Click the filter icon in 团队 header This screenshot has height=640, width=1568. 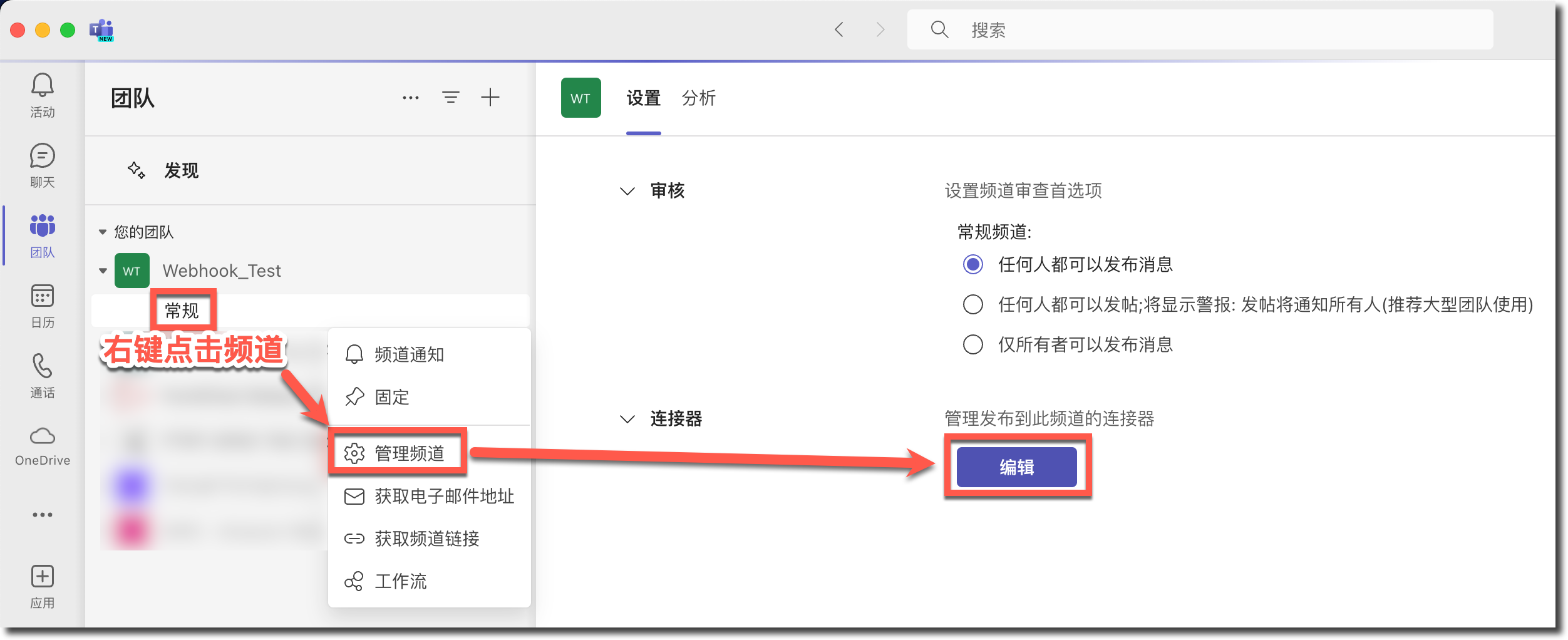450,97
